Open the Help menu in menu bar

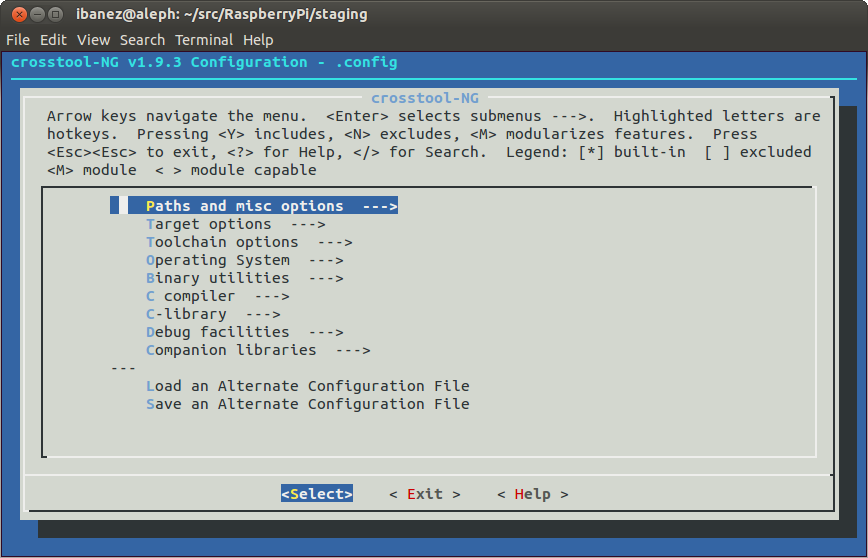tap(258, 40)
